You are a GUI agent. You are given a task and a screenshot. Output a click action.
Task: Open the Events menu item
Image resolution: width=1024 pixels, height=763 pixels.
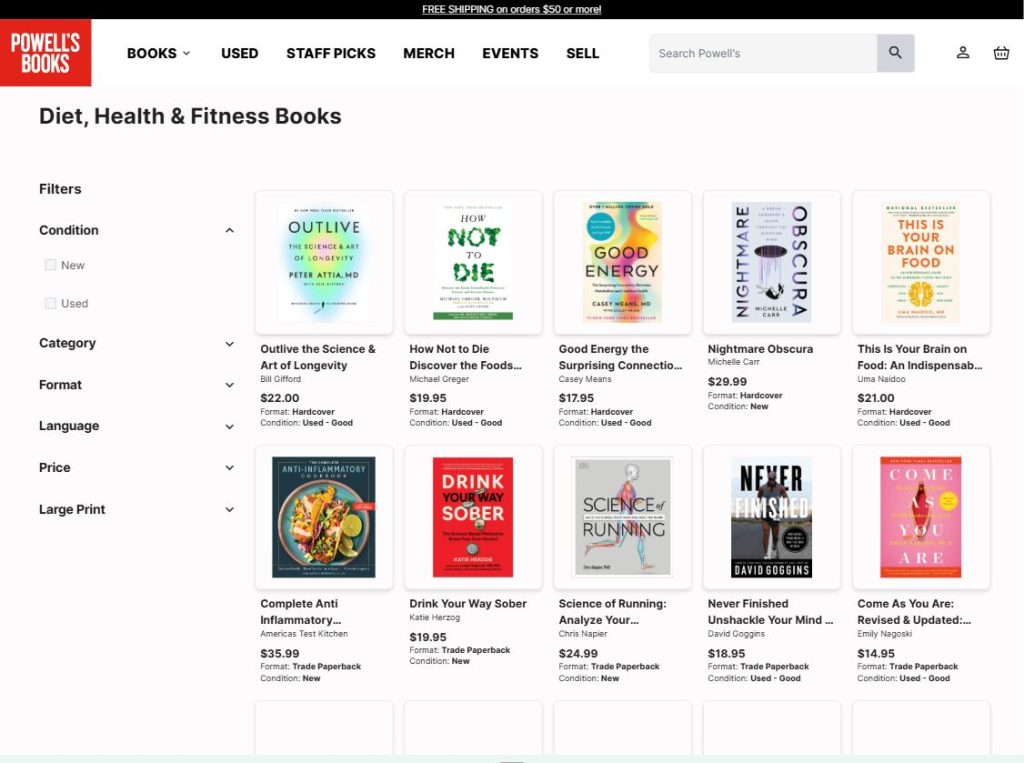pos(511,54)
